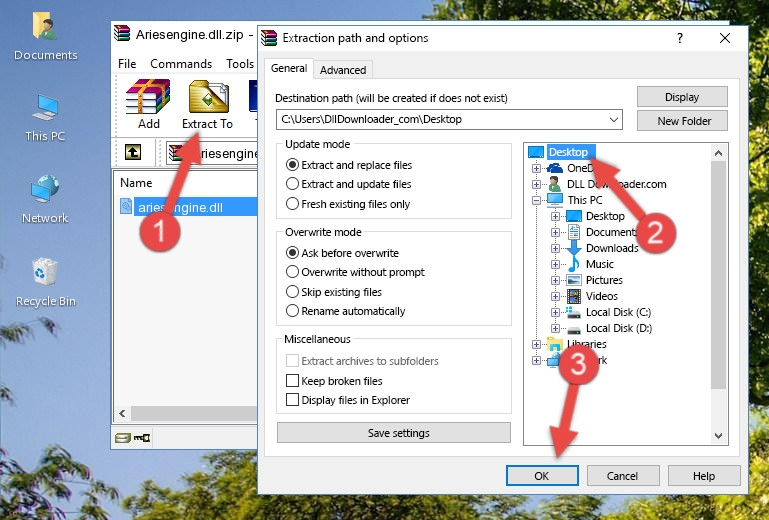
Task: Click the Pictures folder icon
Action: pos(574,280)
